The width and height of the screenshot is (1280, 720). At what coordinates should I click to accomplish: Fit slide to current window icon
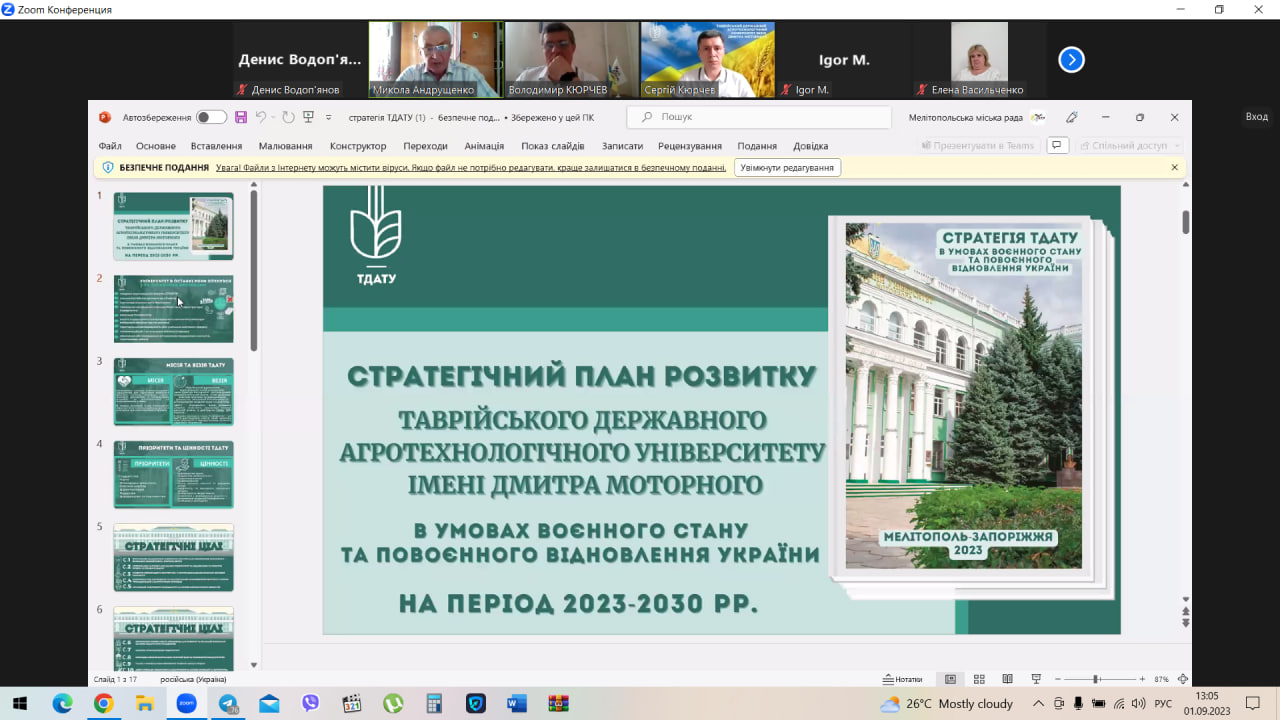[1183, 679]
